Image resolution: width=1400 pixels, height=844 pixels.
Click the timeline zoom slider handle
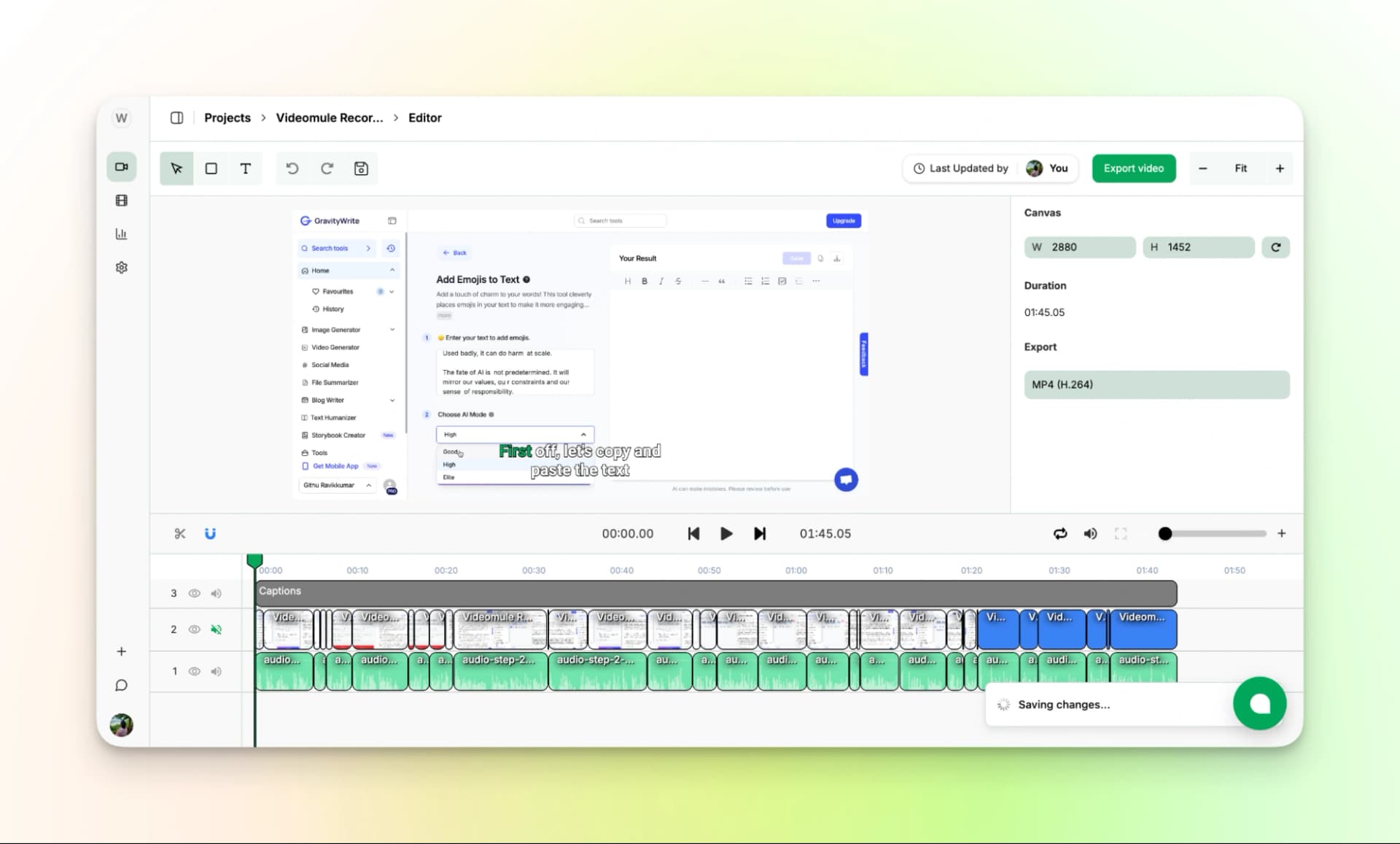coord(1164,533)
